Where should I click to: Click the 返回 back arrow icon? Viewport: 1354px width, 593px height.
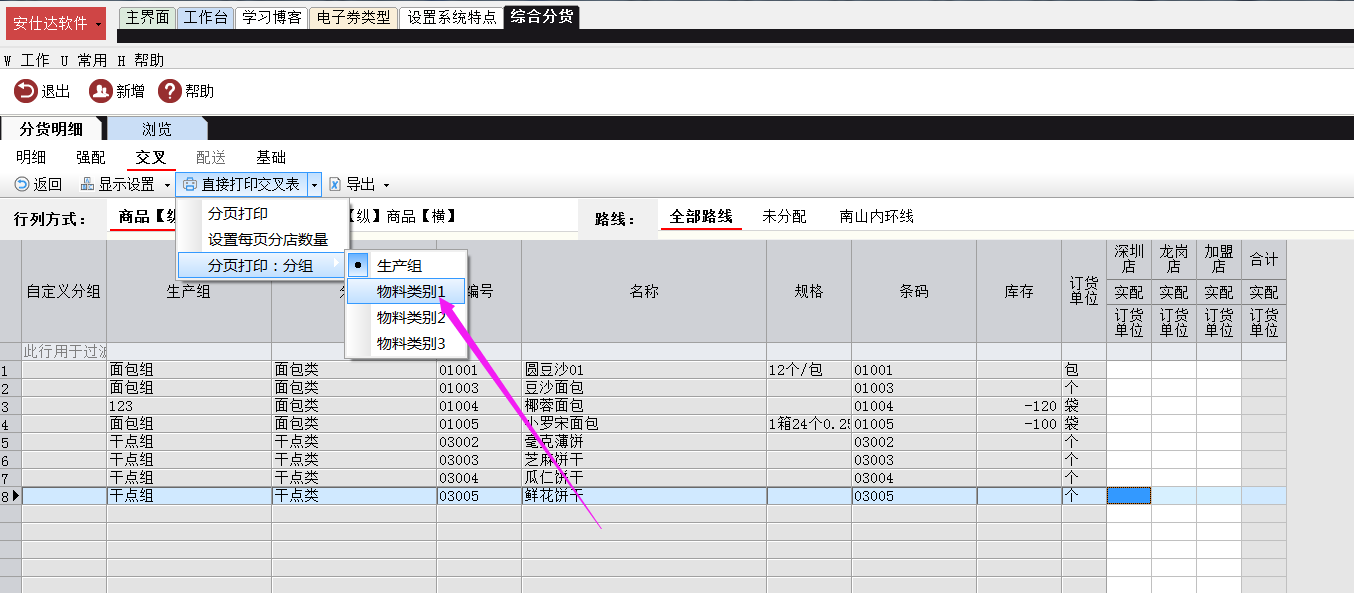point(22,184)
